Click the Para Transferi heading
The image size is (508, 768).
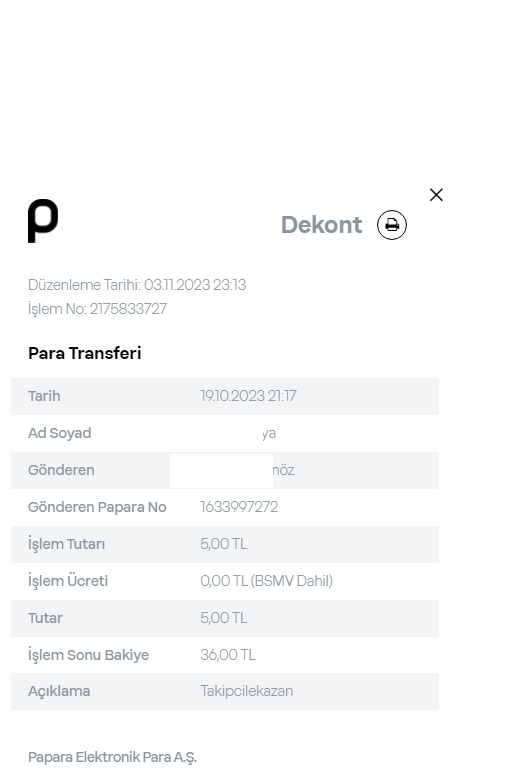pyautogui.click(x=85, y=353)
